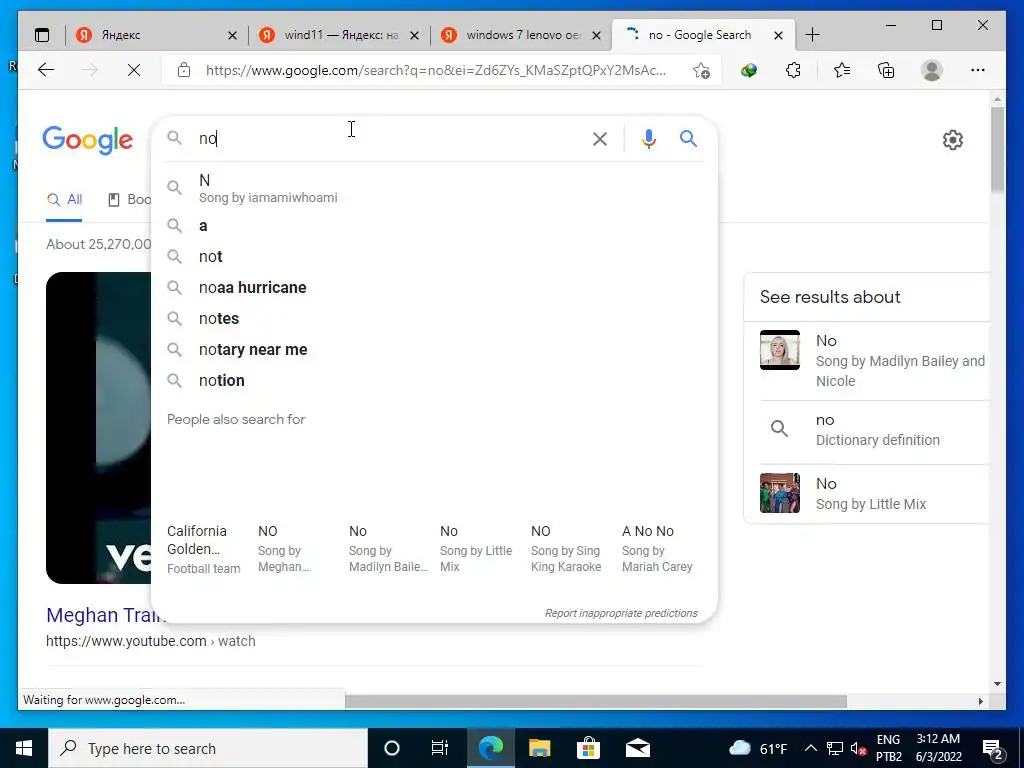
Task: Open the Windows Start menu
Action: (x=24, y=748)
